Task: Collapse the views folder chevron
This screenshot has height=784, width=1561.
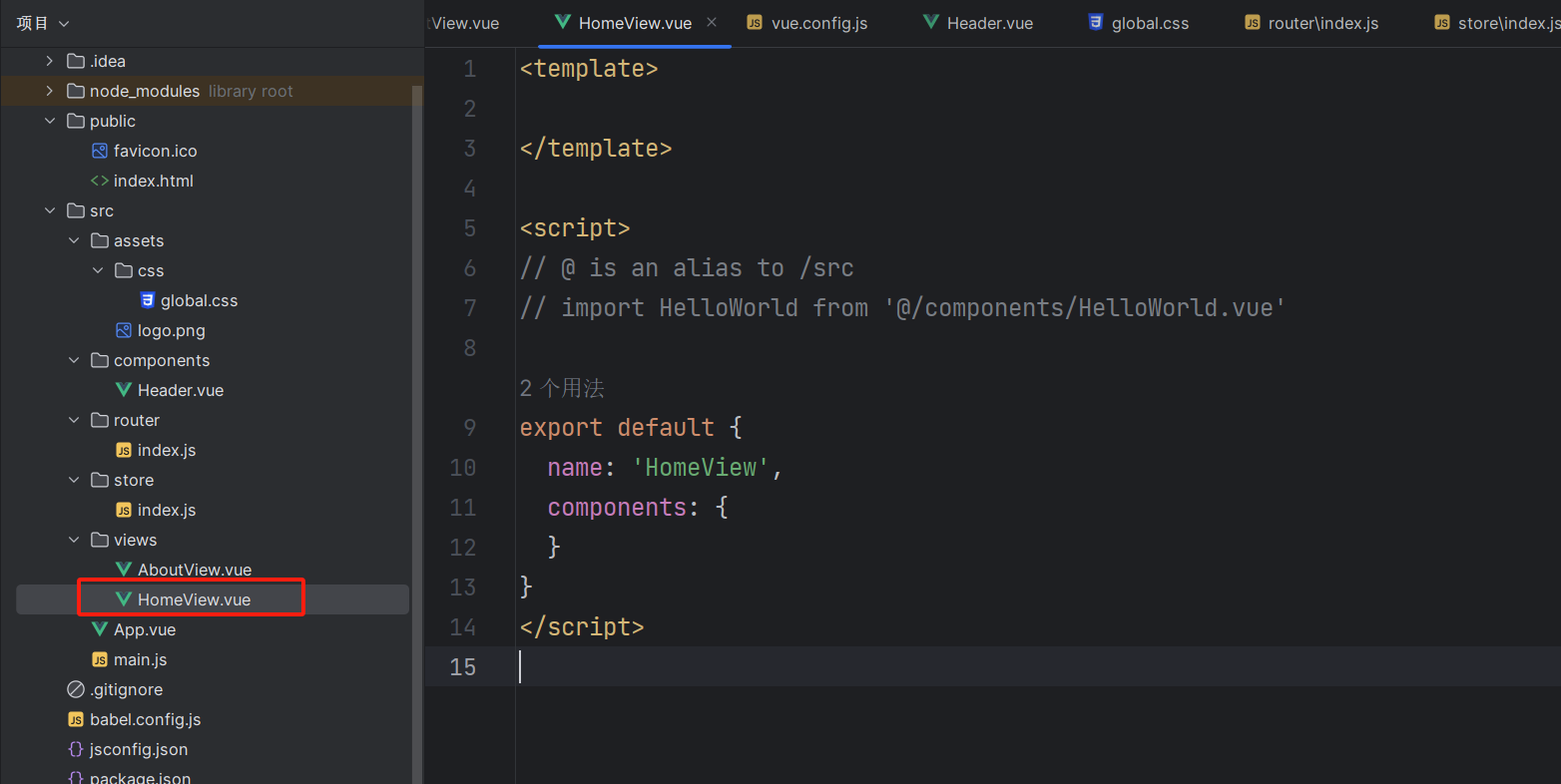Action: point(74,540)
